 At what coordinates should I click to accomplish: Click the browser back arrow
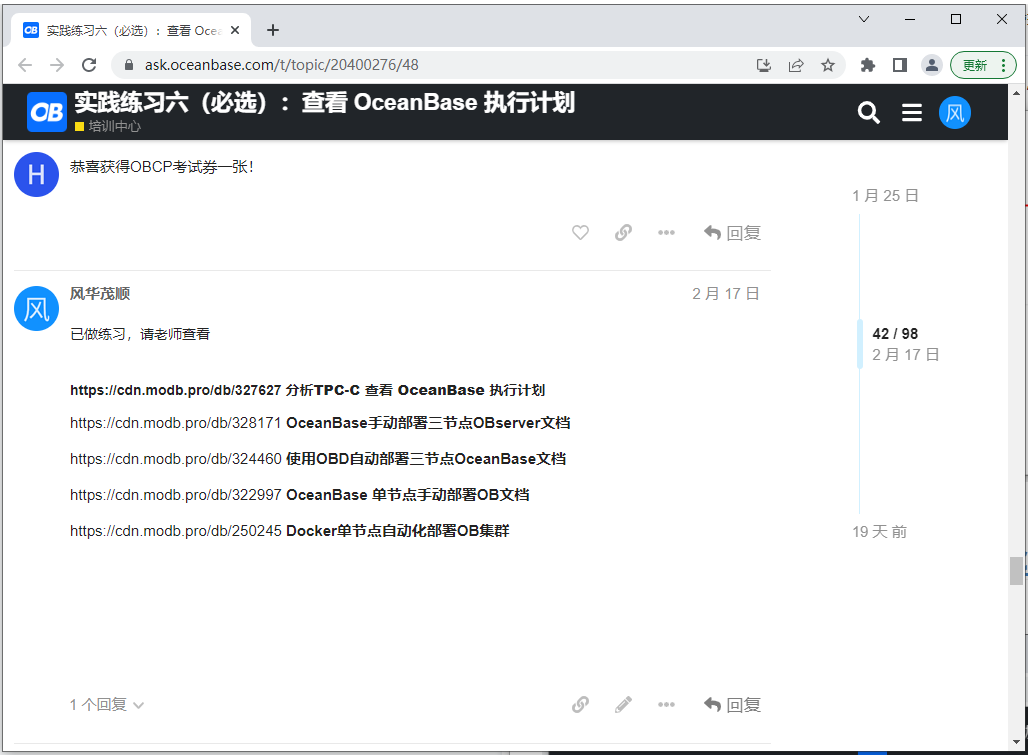tap(25, 65)
